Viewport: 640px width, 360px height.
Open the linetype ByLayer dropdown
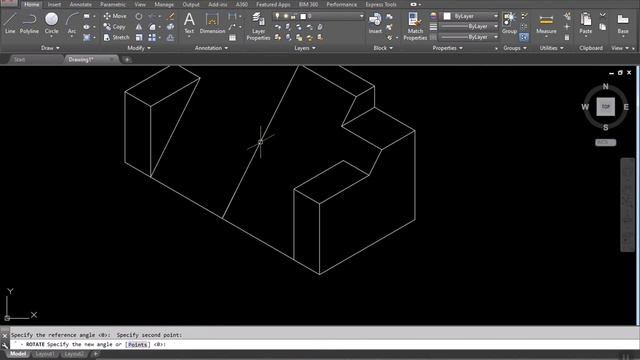(469, 37)
